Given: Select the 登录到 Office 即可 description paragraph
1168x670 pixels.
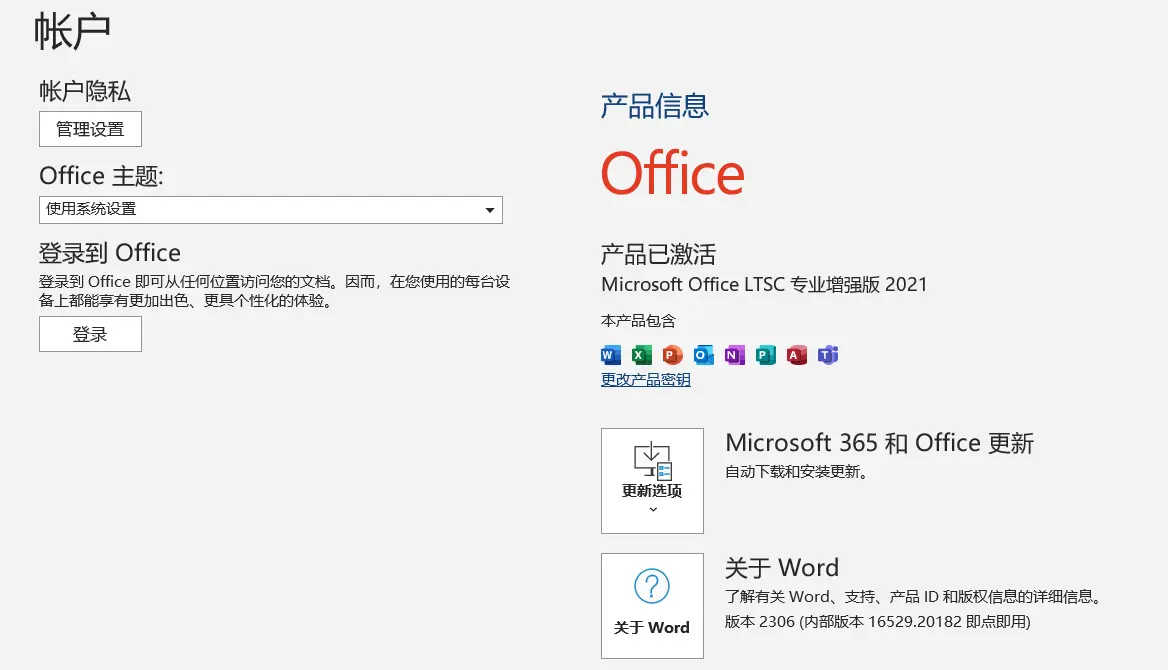Looking at the screenshot, I should (275, 291).
